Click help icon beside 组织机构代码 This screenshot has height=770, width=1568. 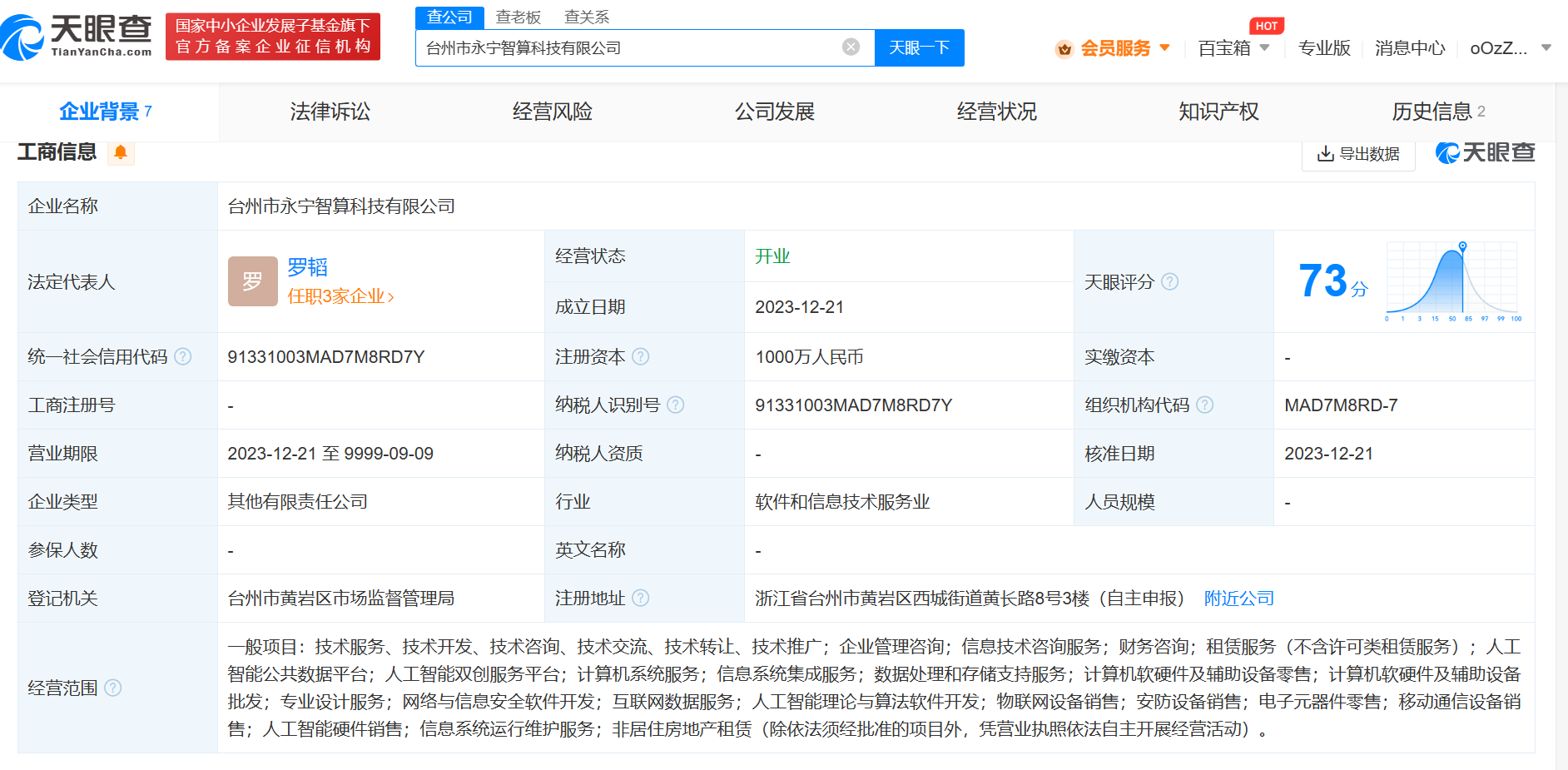(x=1204, y=405)
